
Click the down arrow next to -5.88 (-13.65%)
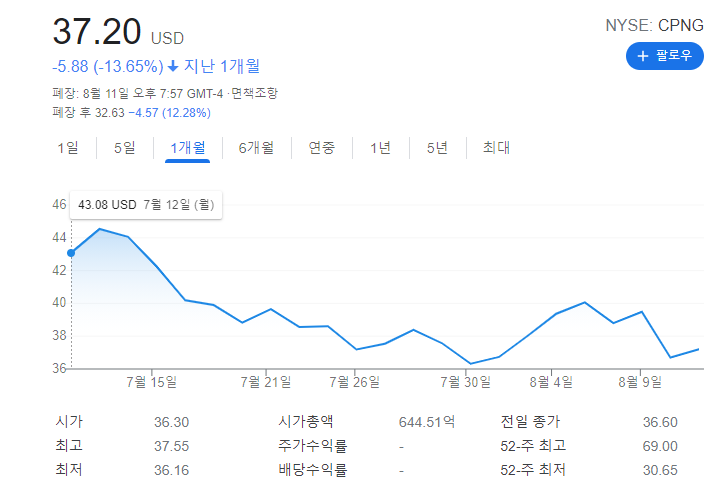click(x=173, y=67)
